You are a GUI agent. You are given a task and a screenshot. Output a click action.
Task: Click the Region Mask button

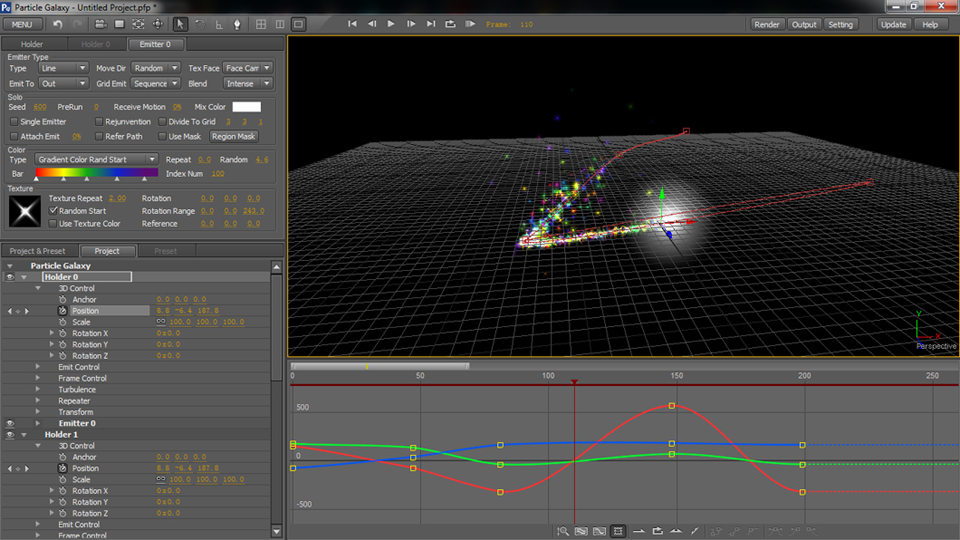(x=233, y=137)
